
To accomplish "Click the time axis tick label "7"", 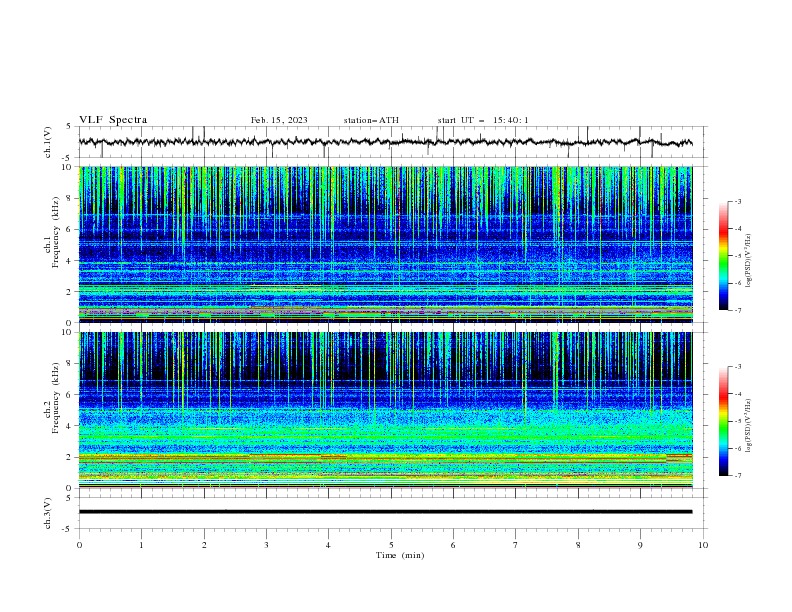I will [516, 545].
